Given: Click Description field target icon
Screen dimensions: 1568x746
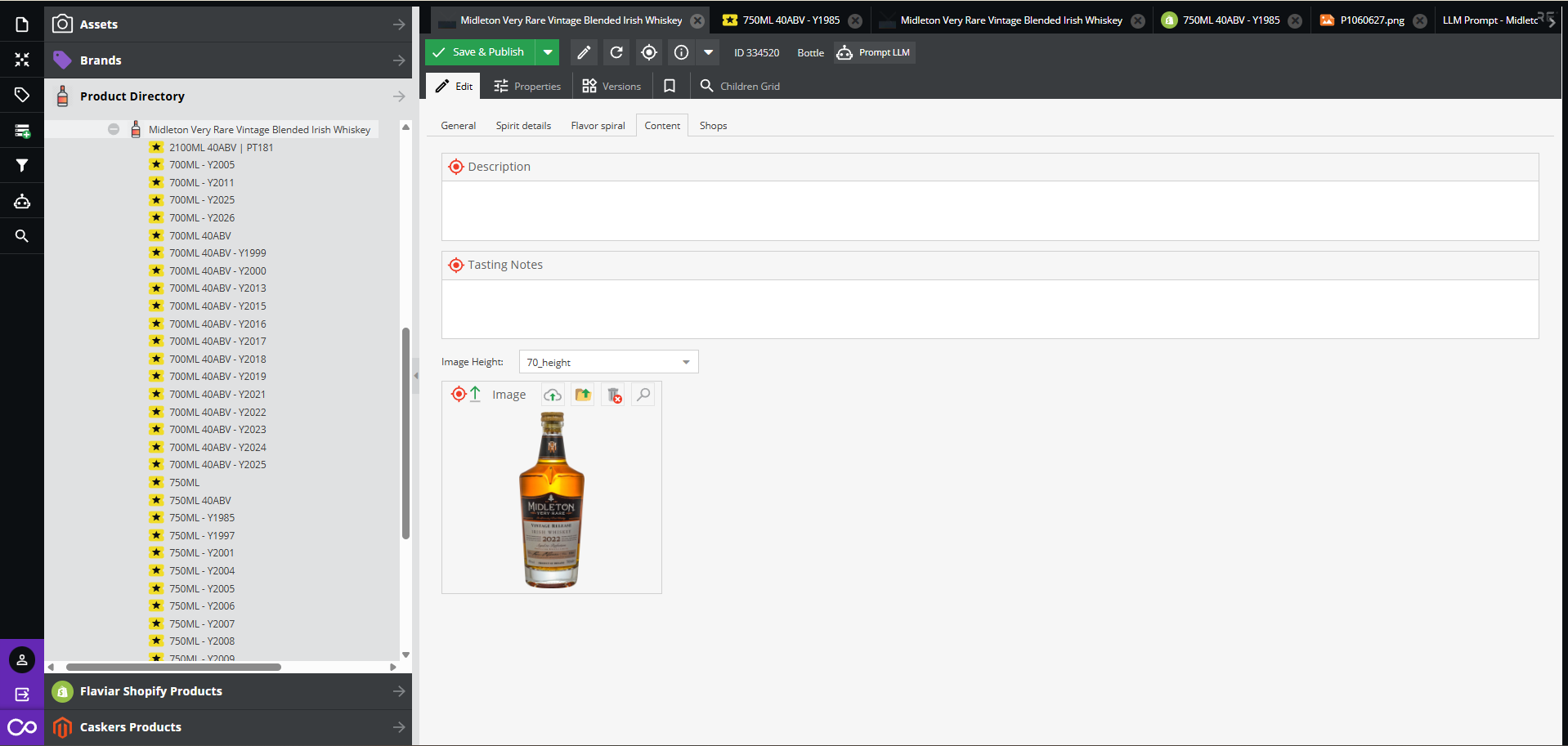Looking at the screenshot, I should point(456,167).
